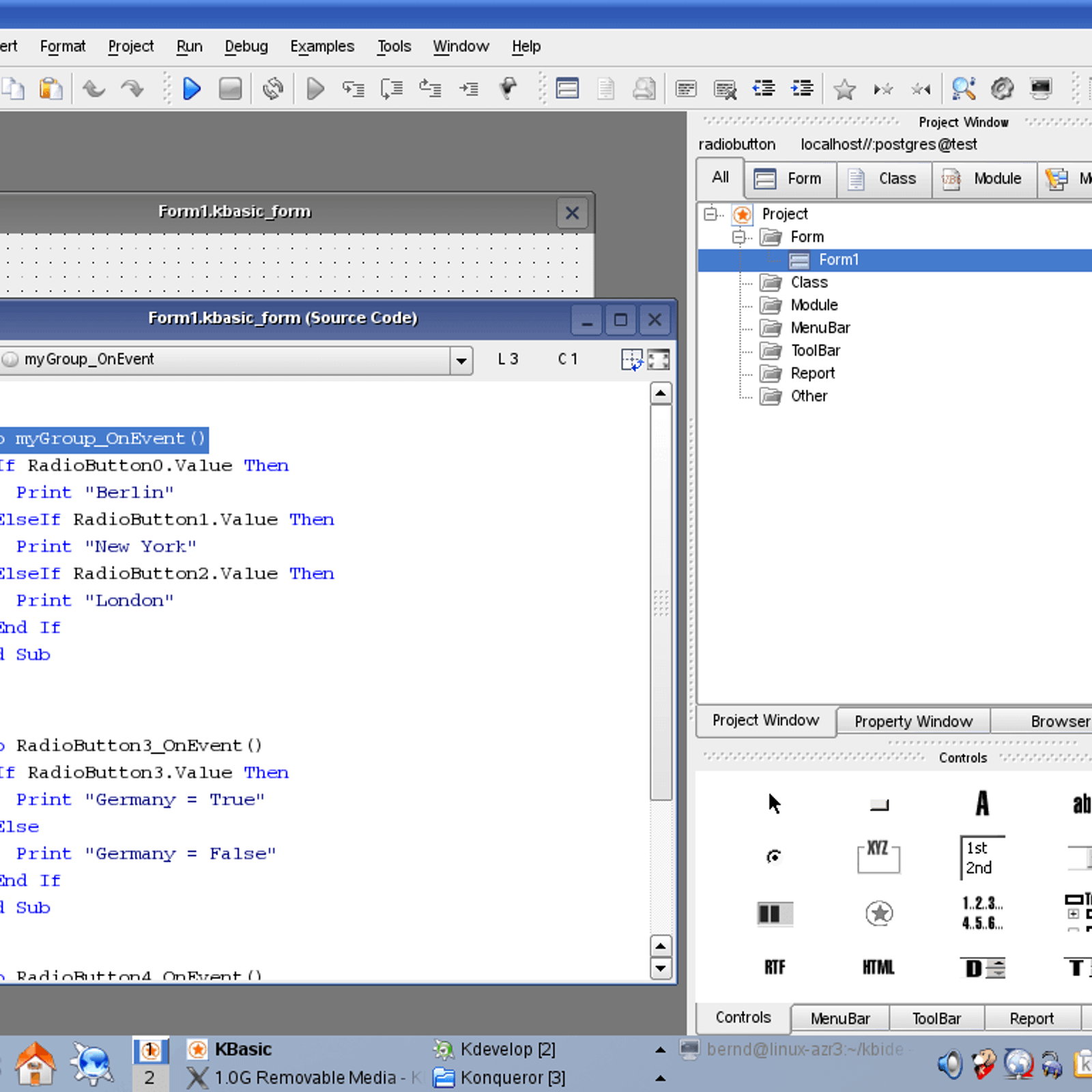Open the Window menu
Viewport: 1092px width, 1092px height.
click(461, 46)
